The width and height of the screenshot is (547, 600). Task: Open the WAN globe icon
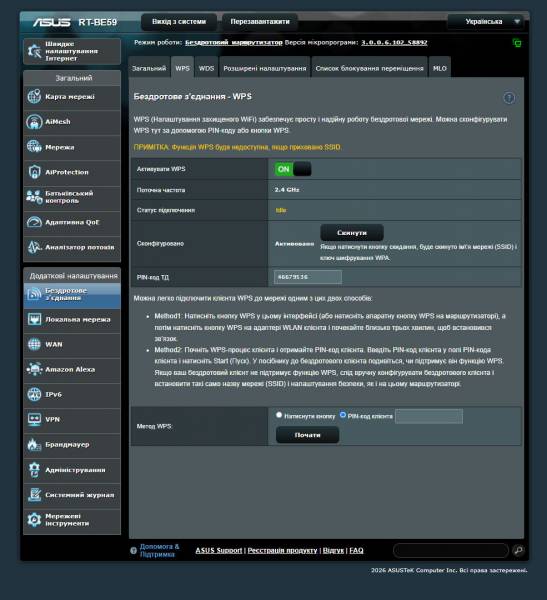coord(34,344)
